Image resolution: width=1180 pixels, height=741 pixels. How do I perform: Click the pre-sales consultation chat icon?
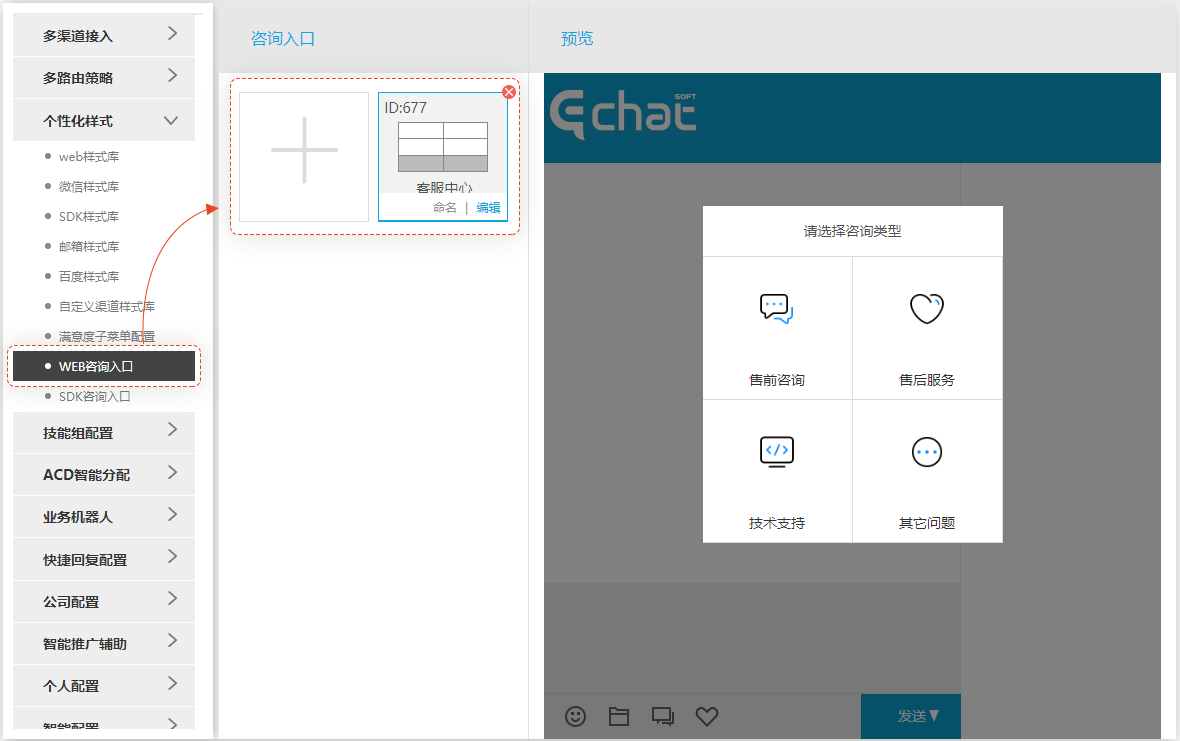[777, 308]
